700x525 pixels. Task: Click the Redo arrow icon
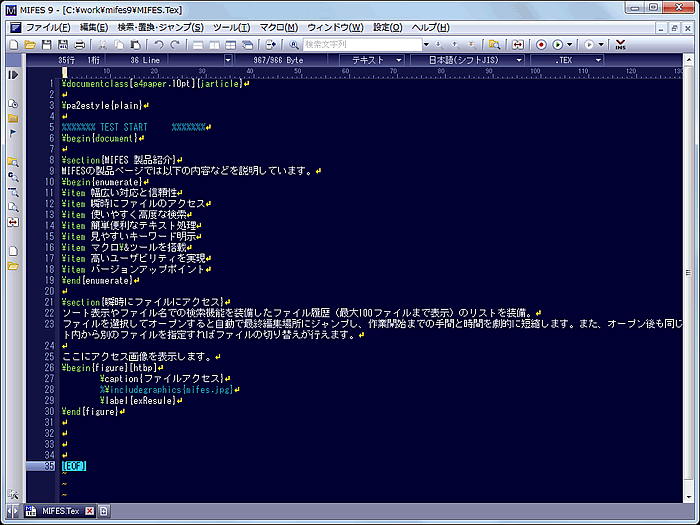tap(175, 45)
